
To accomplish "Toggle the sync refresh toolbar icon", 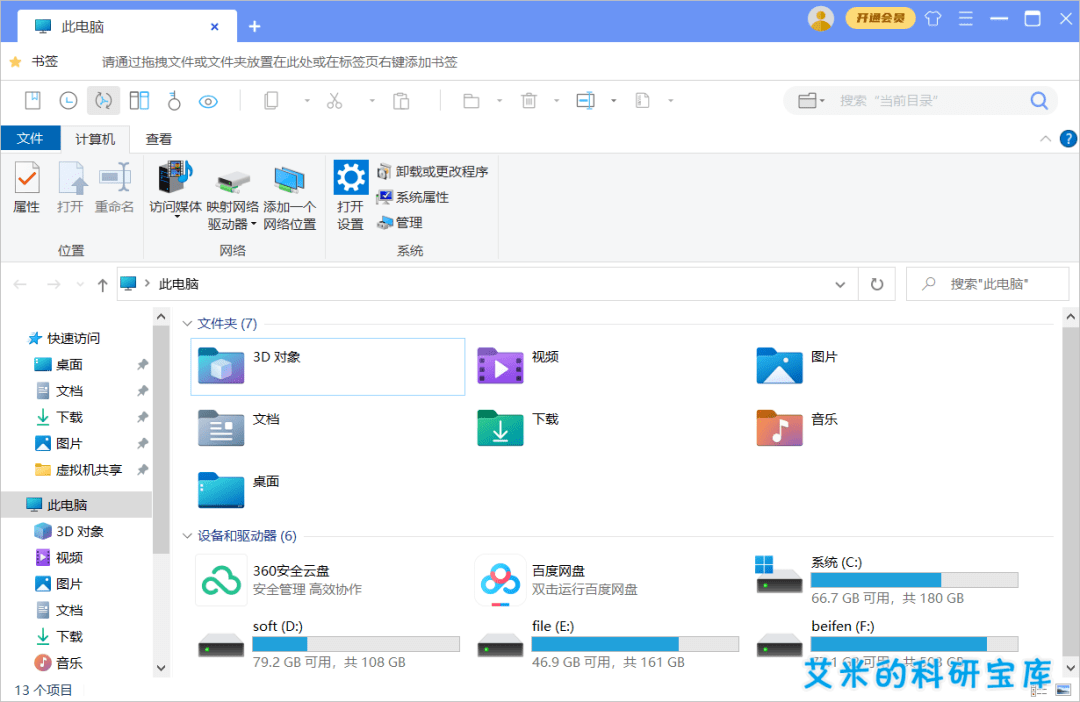I will point(103,101).
